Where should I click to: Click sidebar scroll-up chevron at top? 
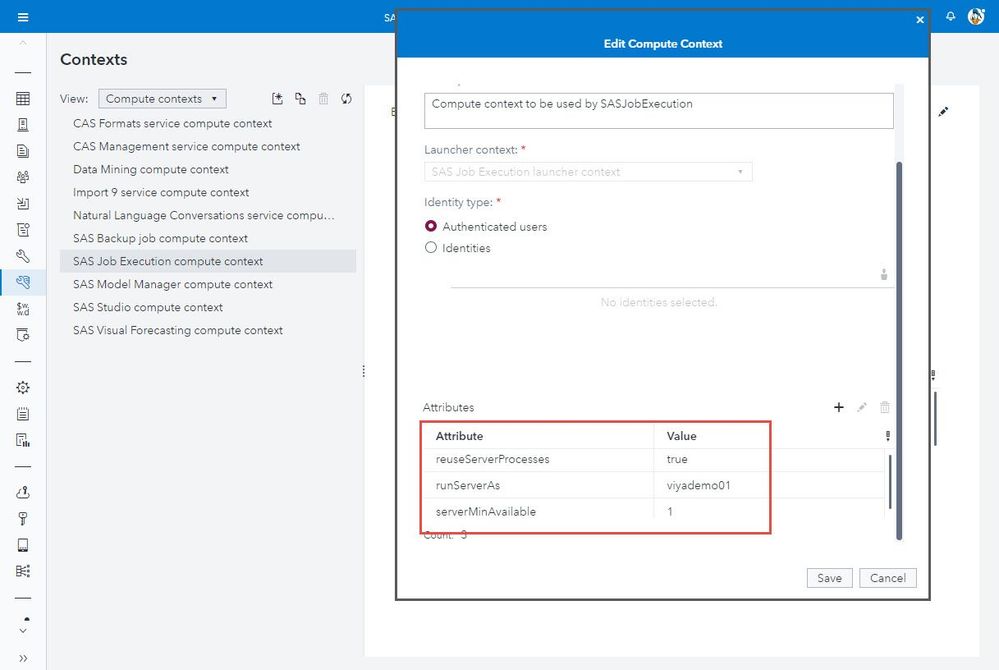(23, 43)
